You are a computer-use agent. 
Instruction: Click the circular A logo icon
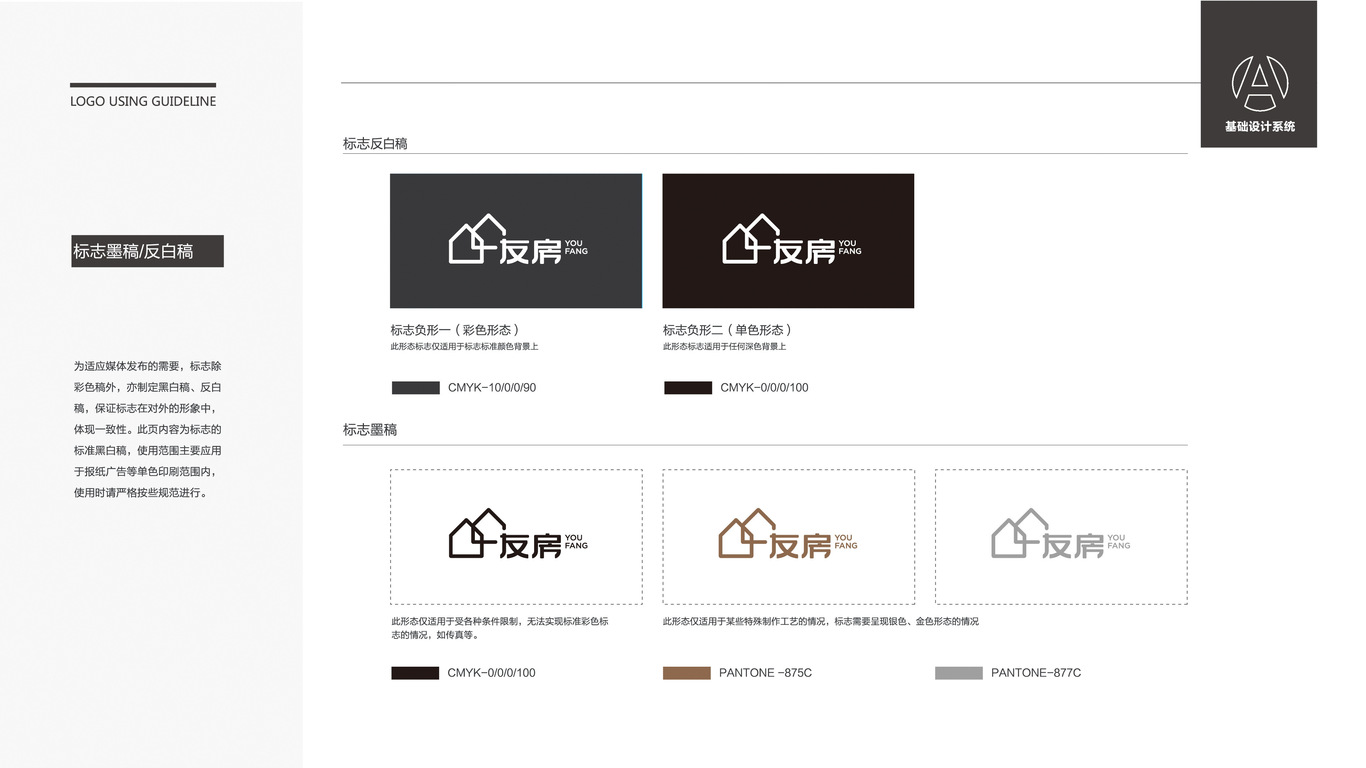1259,83
